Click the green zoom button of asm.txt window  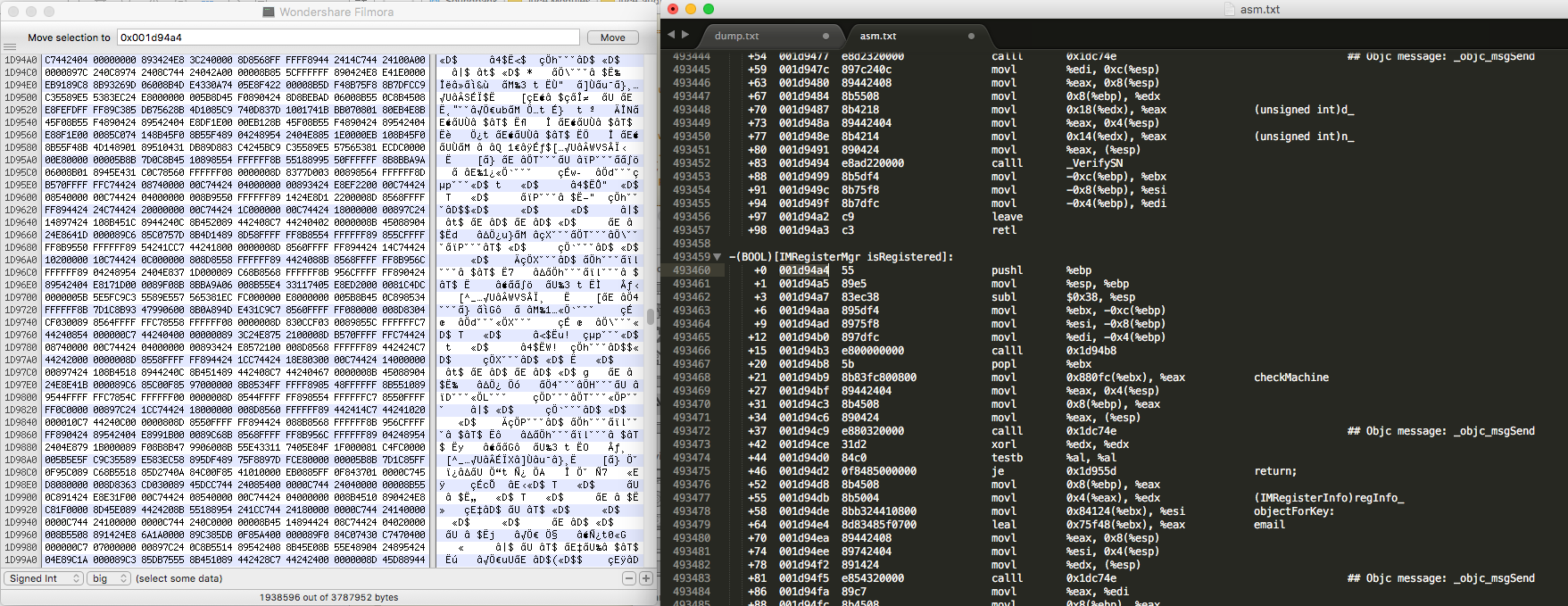coord(709,9)
